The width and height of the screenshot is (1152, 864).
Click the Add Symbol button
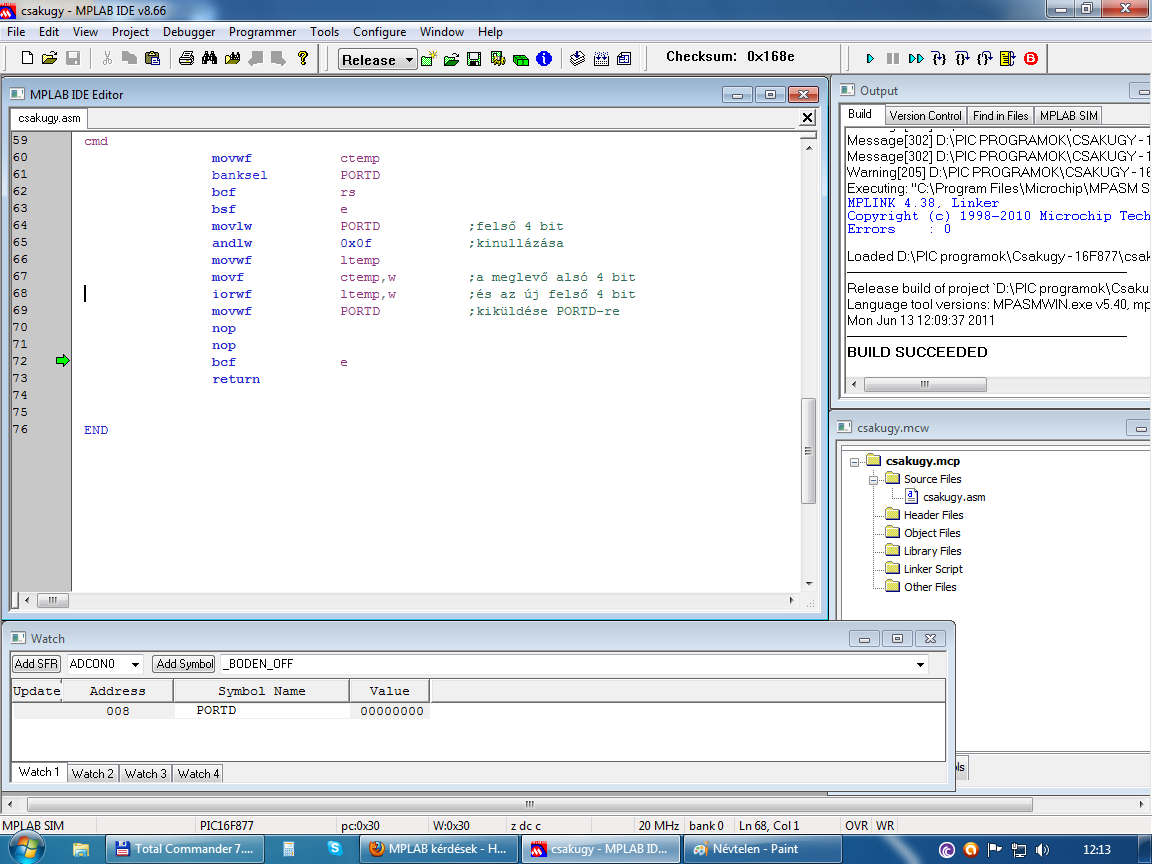184,664
